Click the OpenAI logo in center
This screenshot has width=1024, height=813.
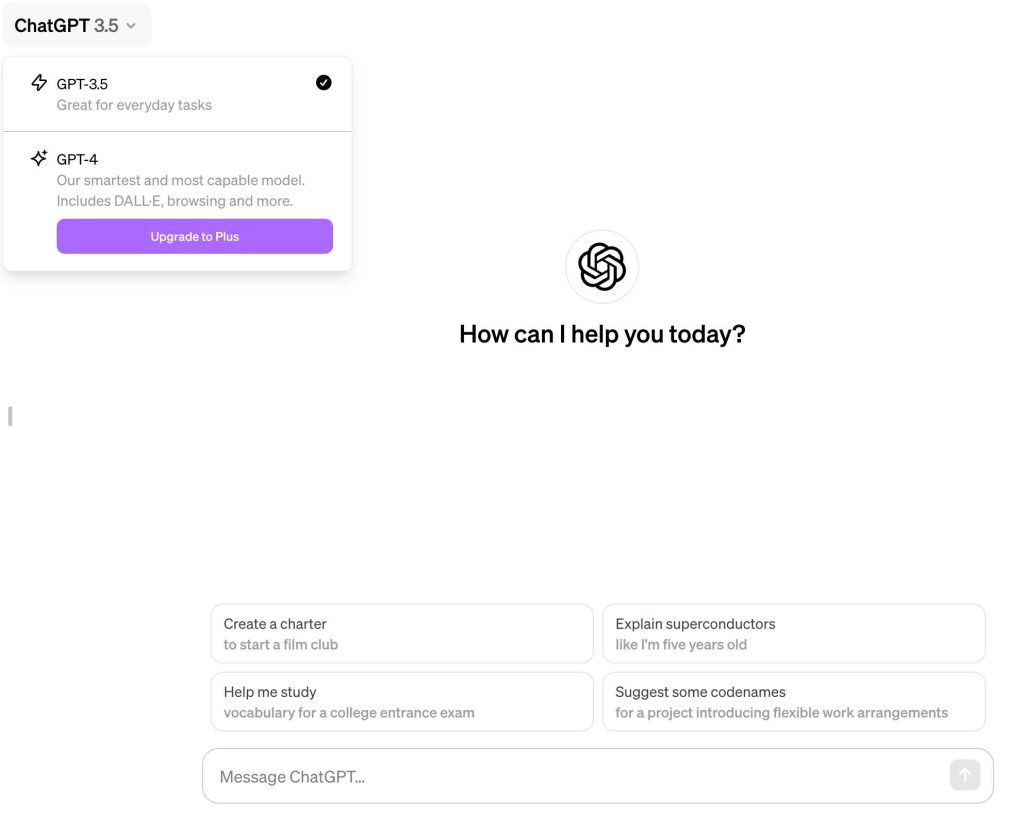tap(602, 266)
